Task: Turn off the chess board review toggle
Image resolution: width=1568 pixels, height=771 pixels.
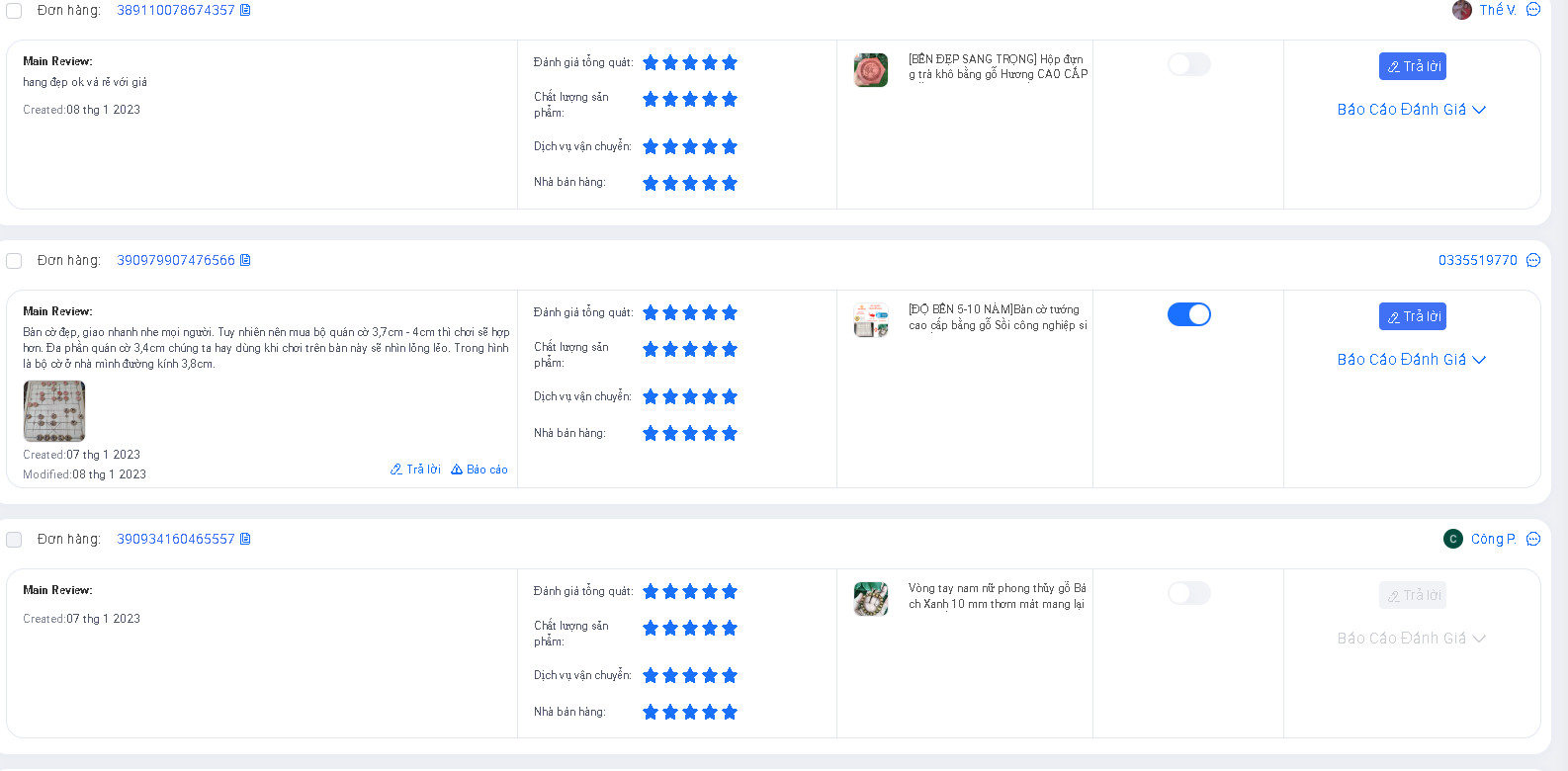Action: pos(1189,314)
